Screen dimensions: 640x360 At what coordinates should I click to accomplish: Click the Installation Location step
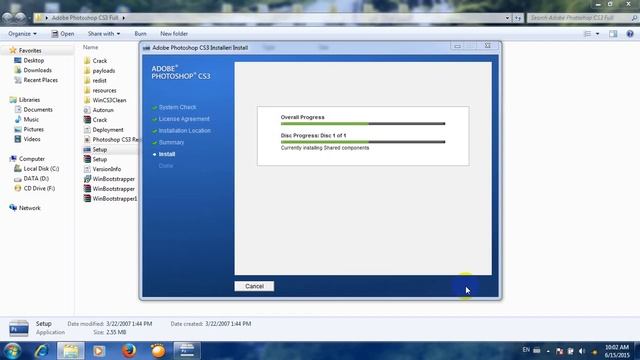184,131
